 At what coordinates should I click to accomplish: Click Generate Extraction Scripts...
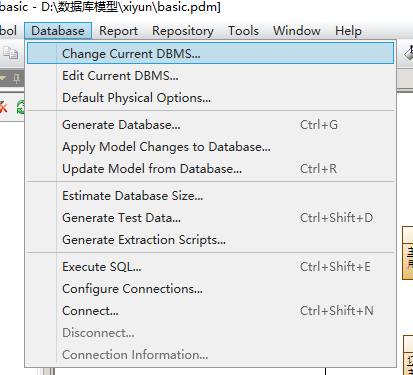pos(210,240)
